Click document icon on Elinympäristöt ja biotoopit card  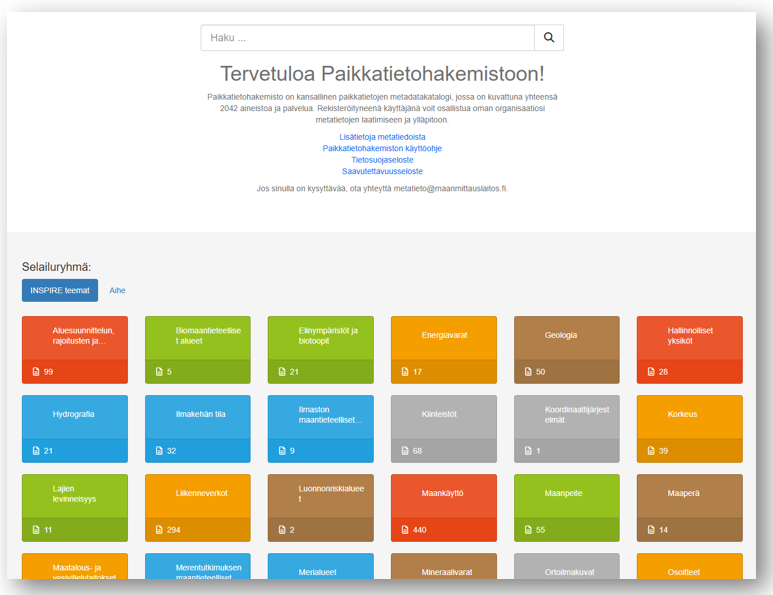pos(281,372)
